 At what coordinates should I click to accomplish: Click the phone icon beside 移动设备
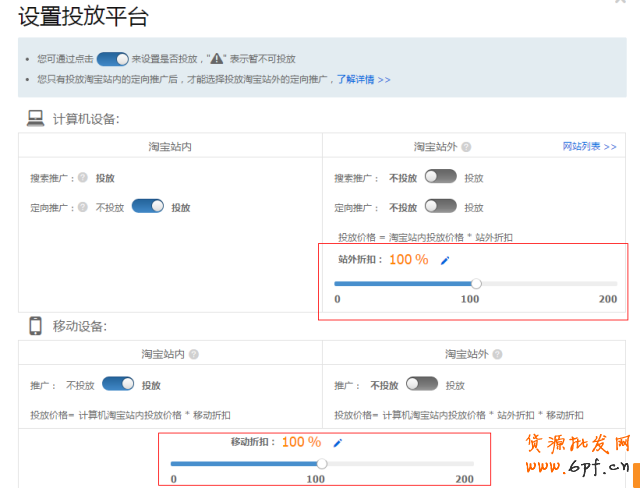click(35, 326)
